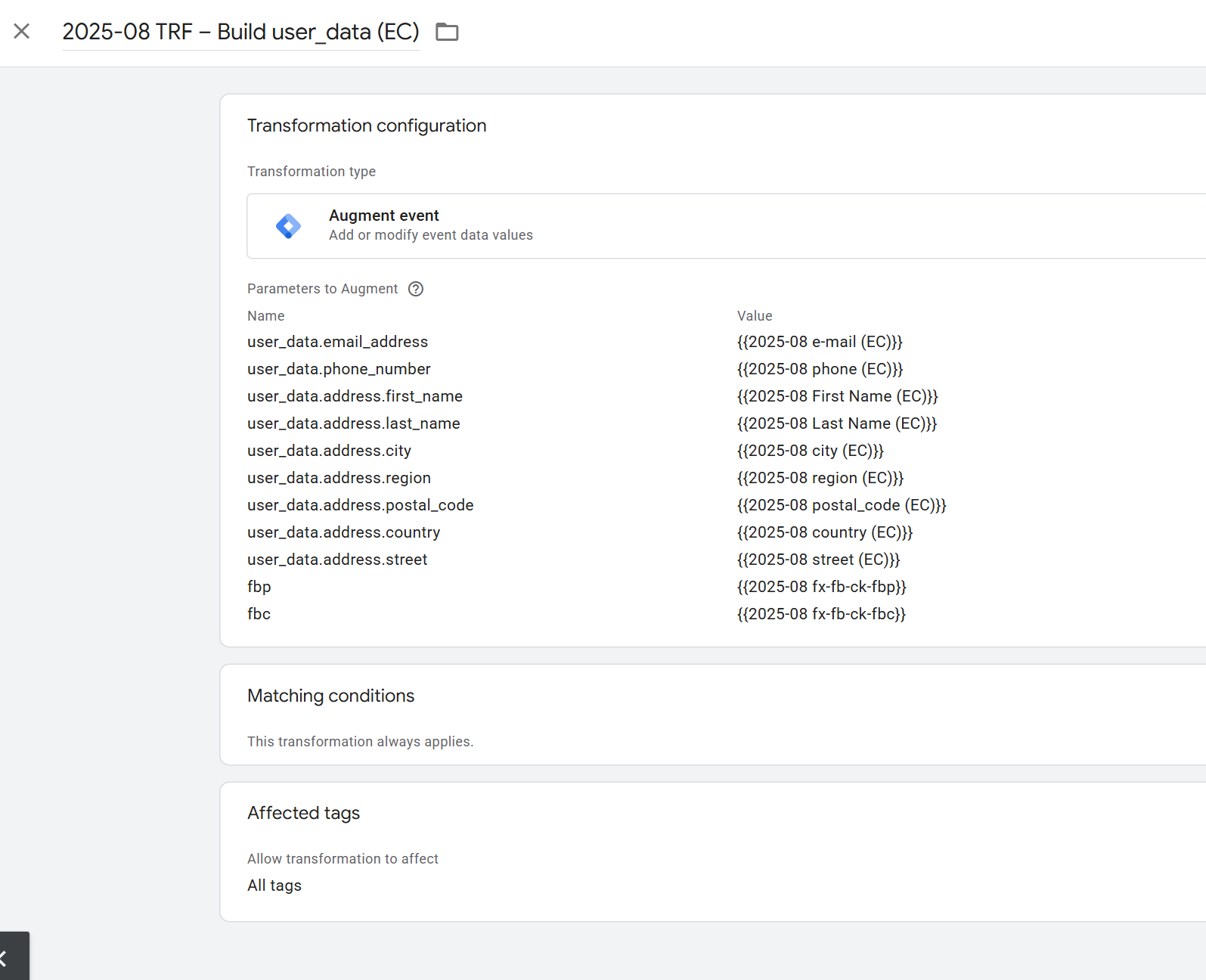Click the {{2025-08 postal_code (EC)}} value
The width and height of the screenshot is (1206, 980).
842,505
